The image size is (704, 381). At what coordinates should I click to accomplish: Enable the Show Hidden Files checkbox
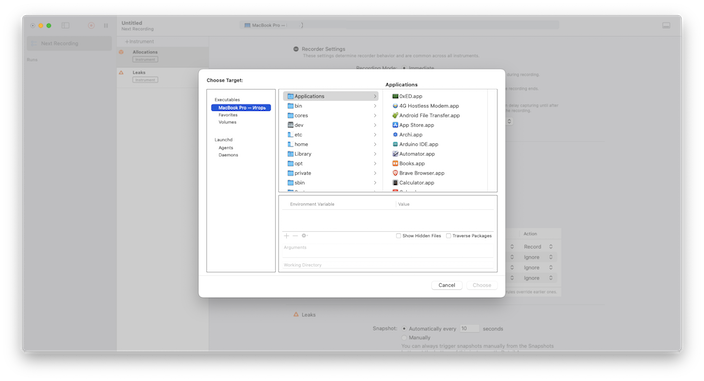(398, 236)
